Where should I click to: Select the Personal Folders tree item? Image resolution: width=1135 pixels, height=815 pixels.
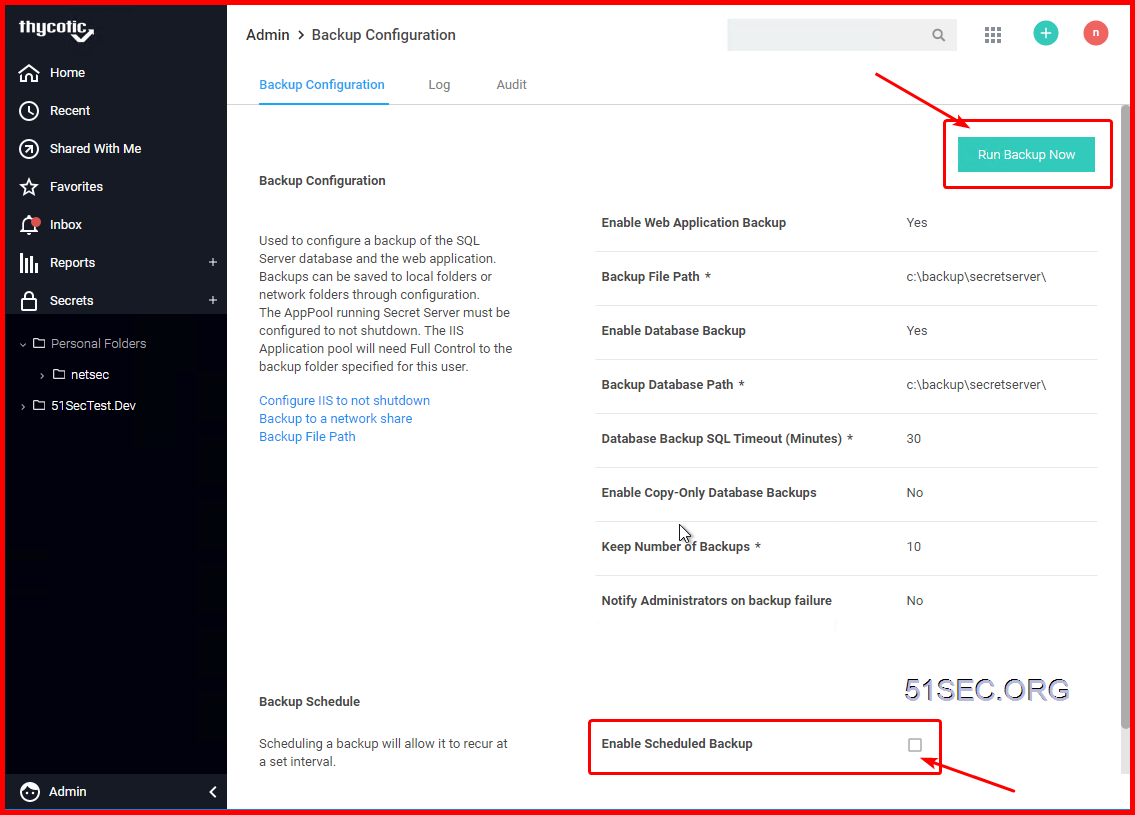click(x=98, y=344)
